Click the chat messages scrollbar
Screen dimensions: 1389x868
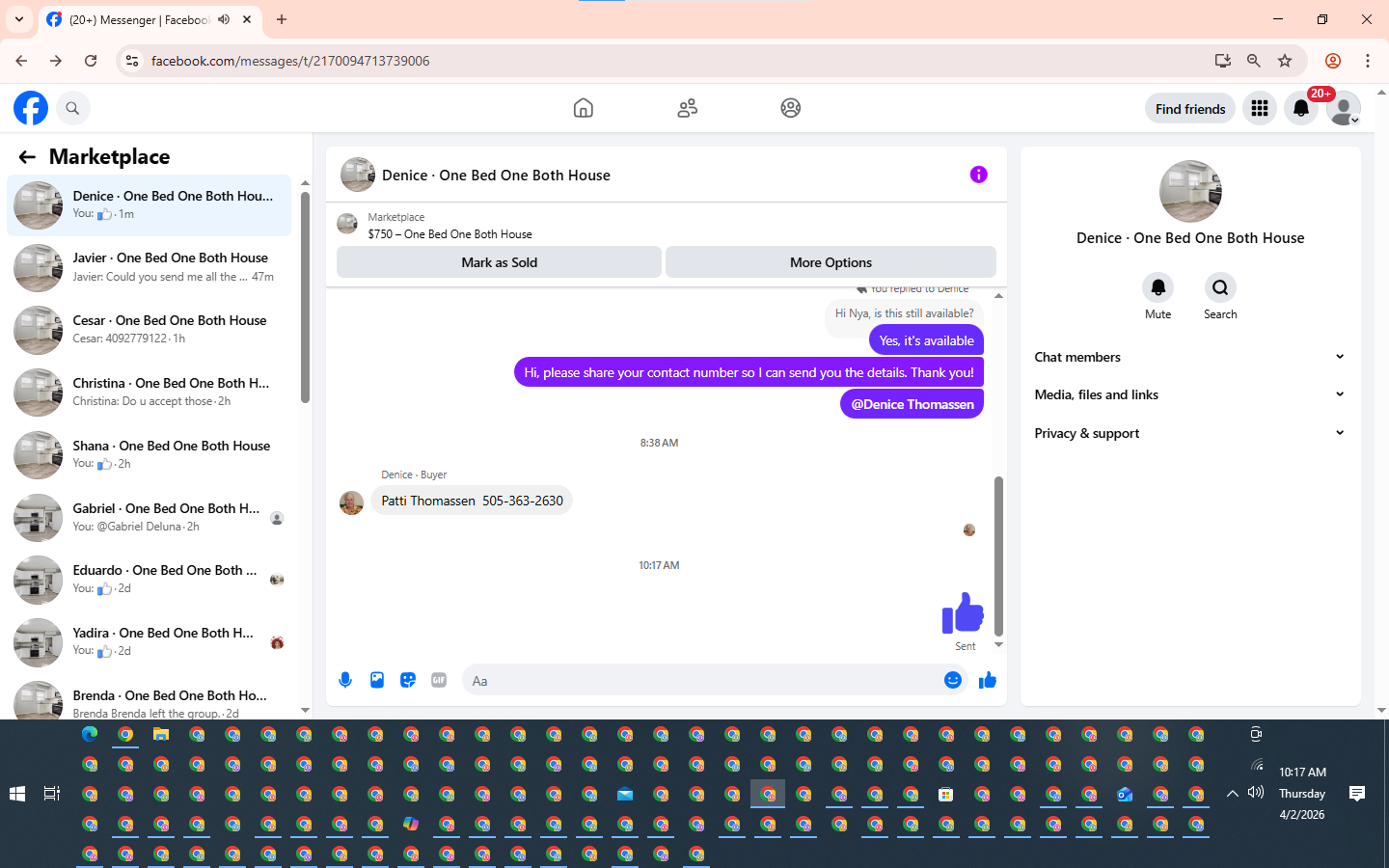998,556
